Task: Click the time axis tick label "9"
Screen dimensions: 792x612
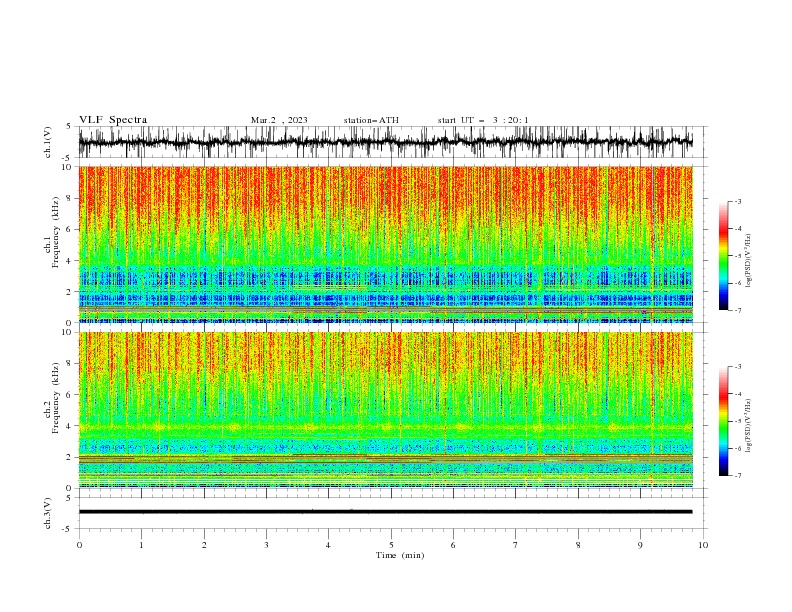Action: 640,545
